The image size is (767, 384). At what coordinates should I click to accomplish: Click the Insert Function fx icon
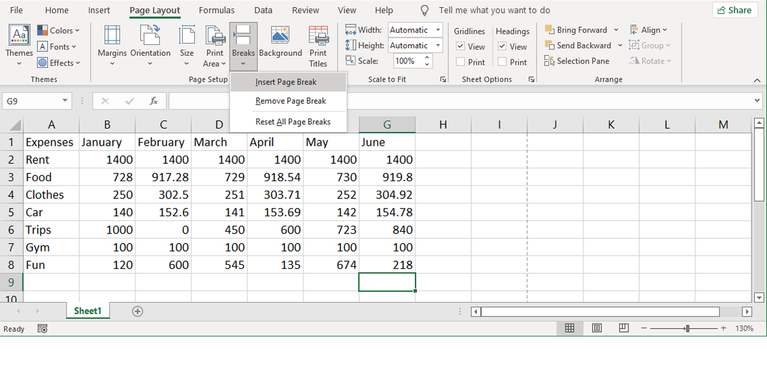pyautogui.click(x=154, y=101)
